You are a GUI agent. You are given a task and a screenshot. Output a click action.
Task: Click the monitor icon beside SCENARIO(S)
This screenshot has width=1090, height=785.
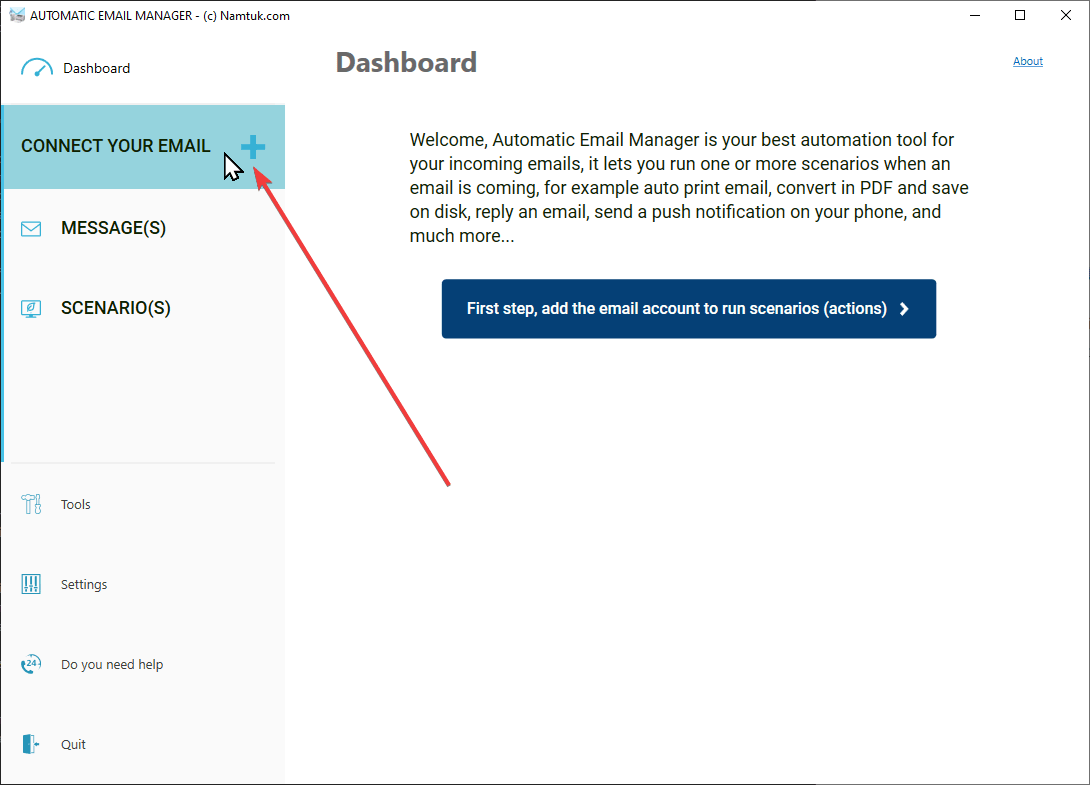pyautogui.click(x=31, y=309)
